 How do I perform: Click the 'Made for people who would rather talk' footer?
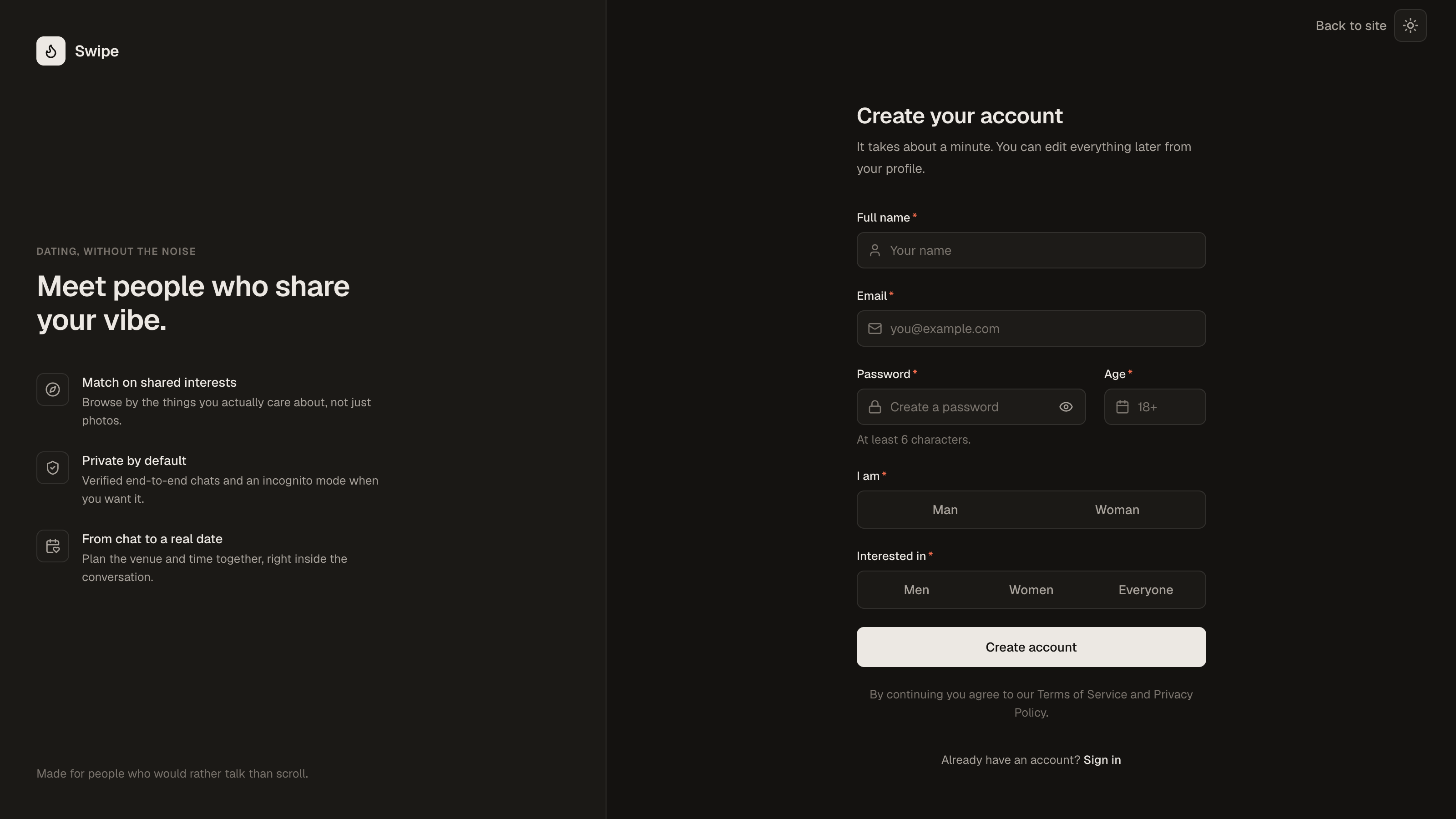(172, 774)
